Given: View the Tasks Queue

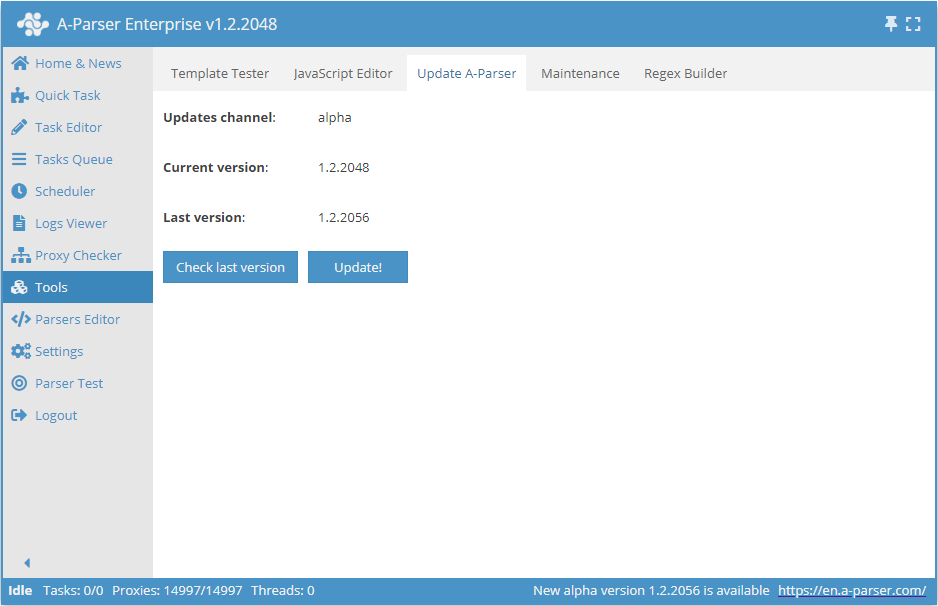Looking at the screenshot, I should coord(72,159).
